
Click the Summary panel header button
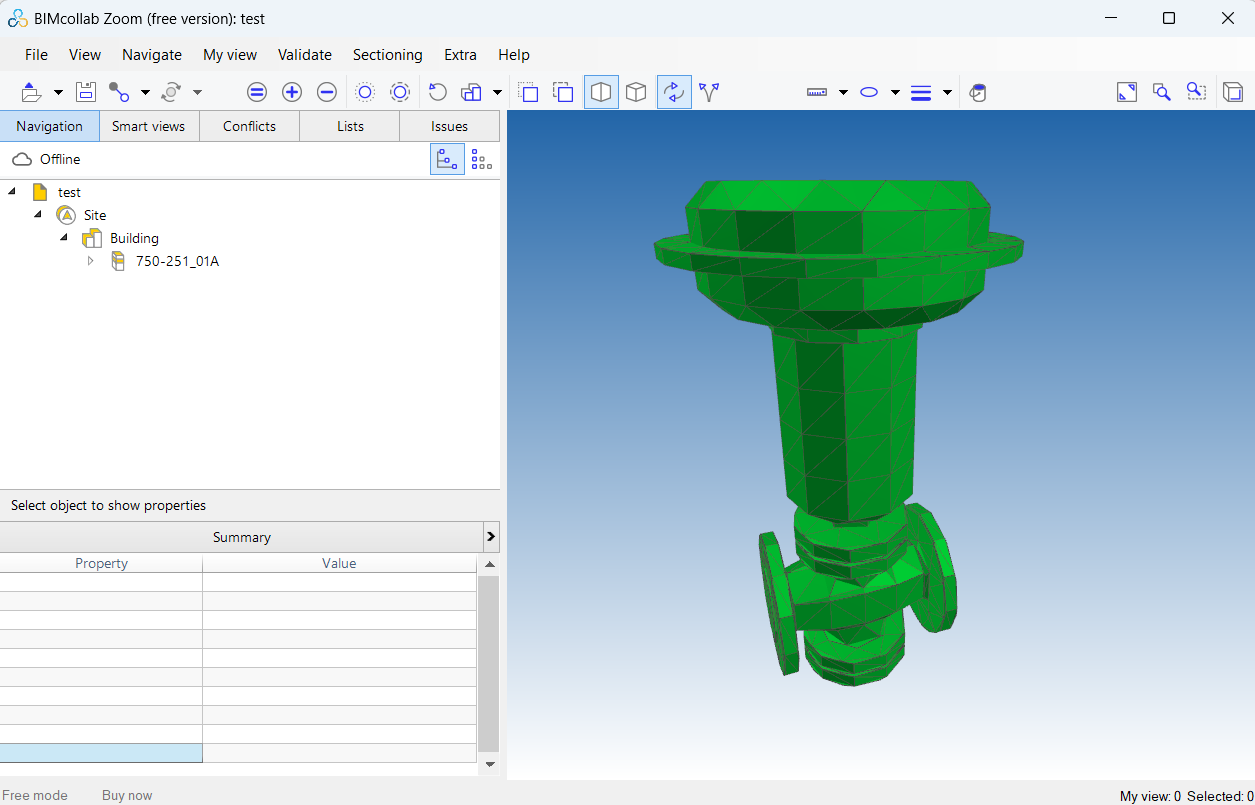[x=241, y=537]
